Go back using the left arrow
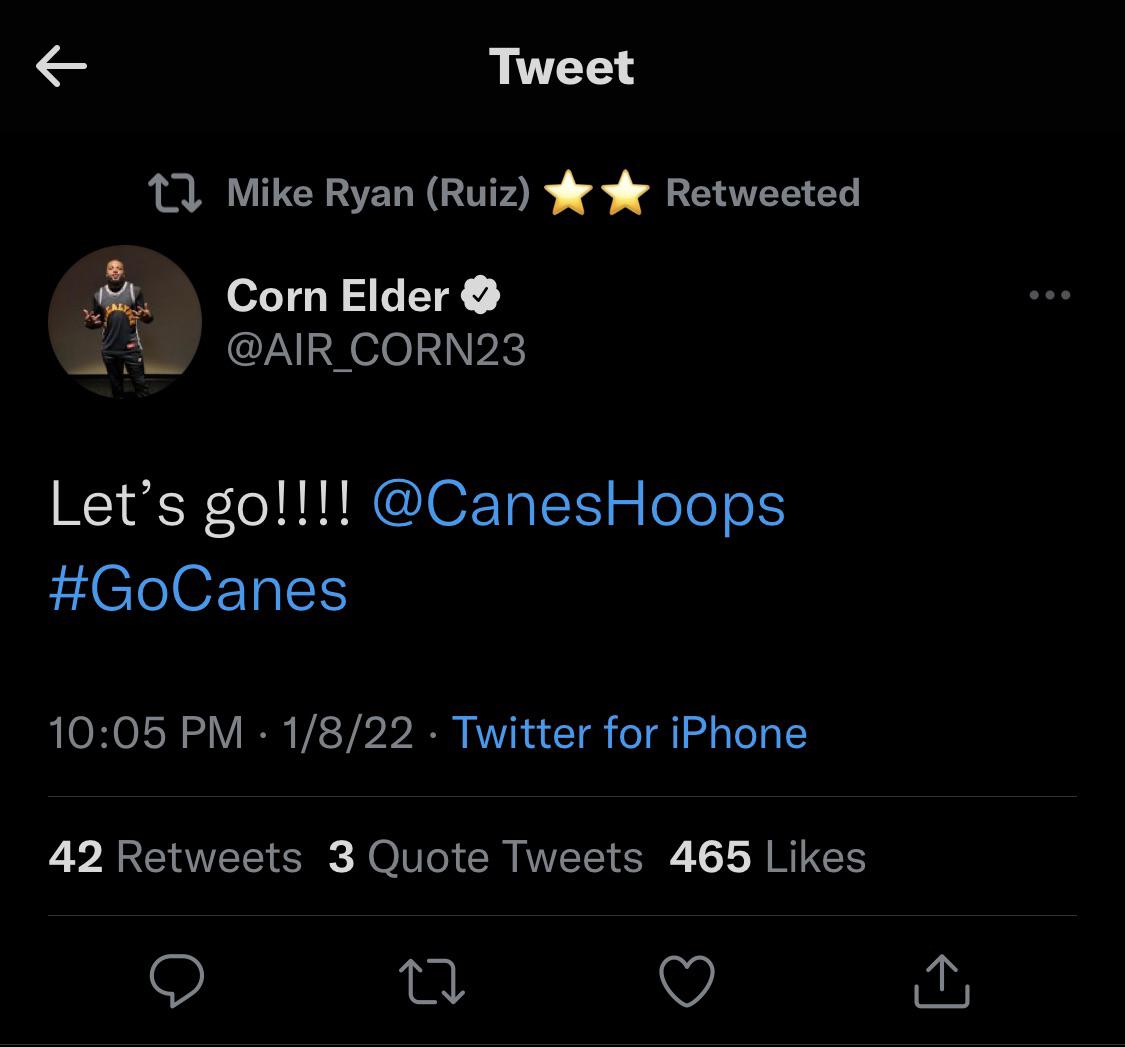Viewport: 1125px width, 1047px height. (x=61, y=67)
